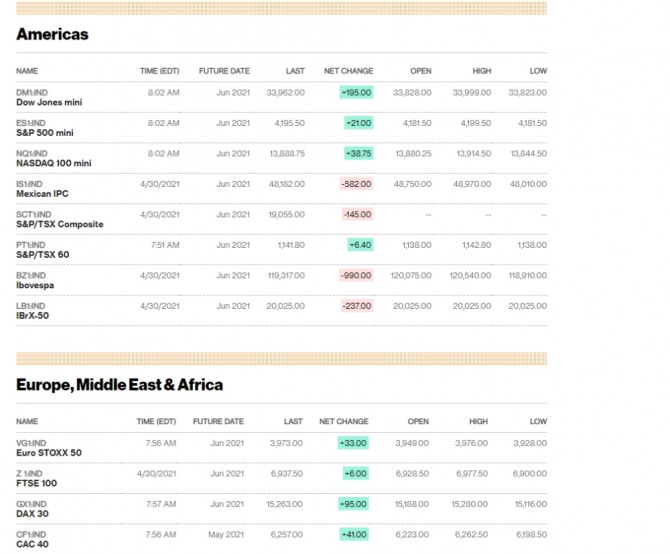Click the Americas TIME (EDT) column header

[159, 71]
